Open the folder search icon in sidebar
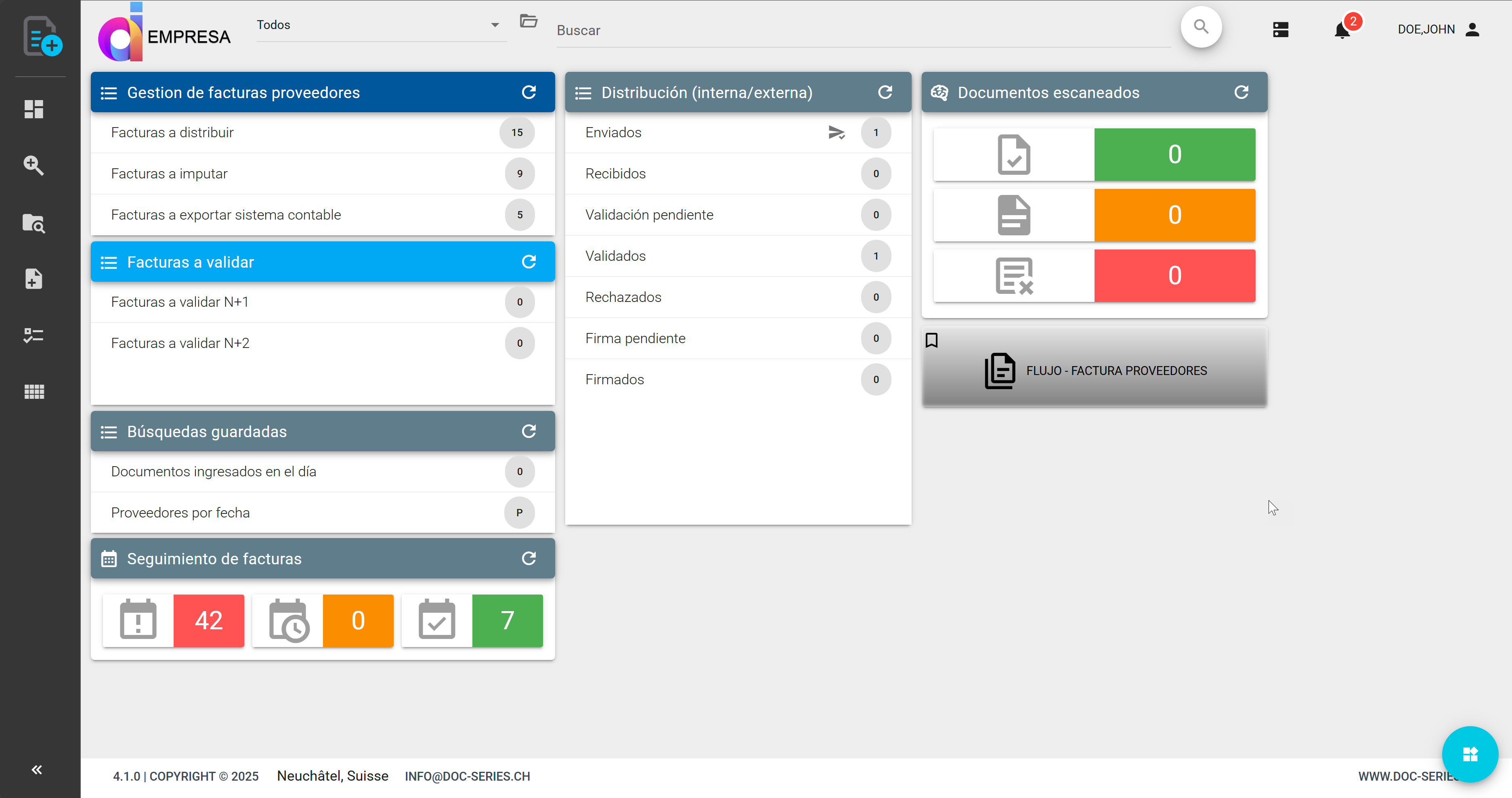Image resolution: width=1512 pixels, height=798 pixels. [x=34, y=223]
